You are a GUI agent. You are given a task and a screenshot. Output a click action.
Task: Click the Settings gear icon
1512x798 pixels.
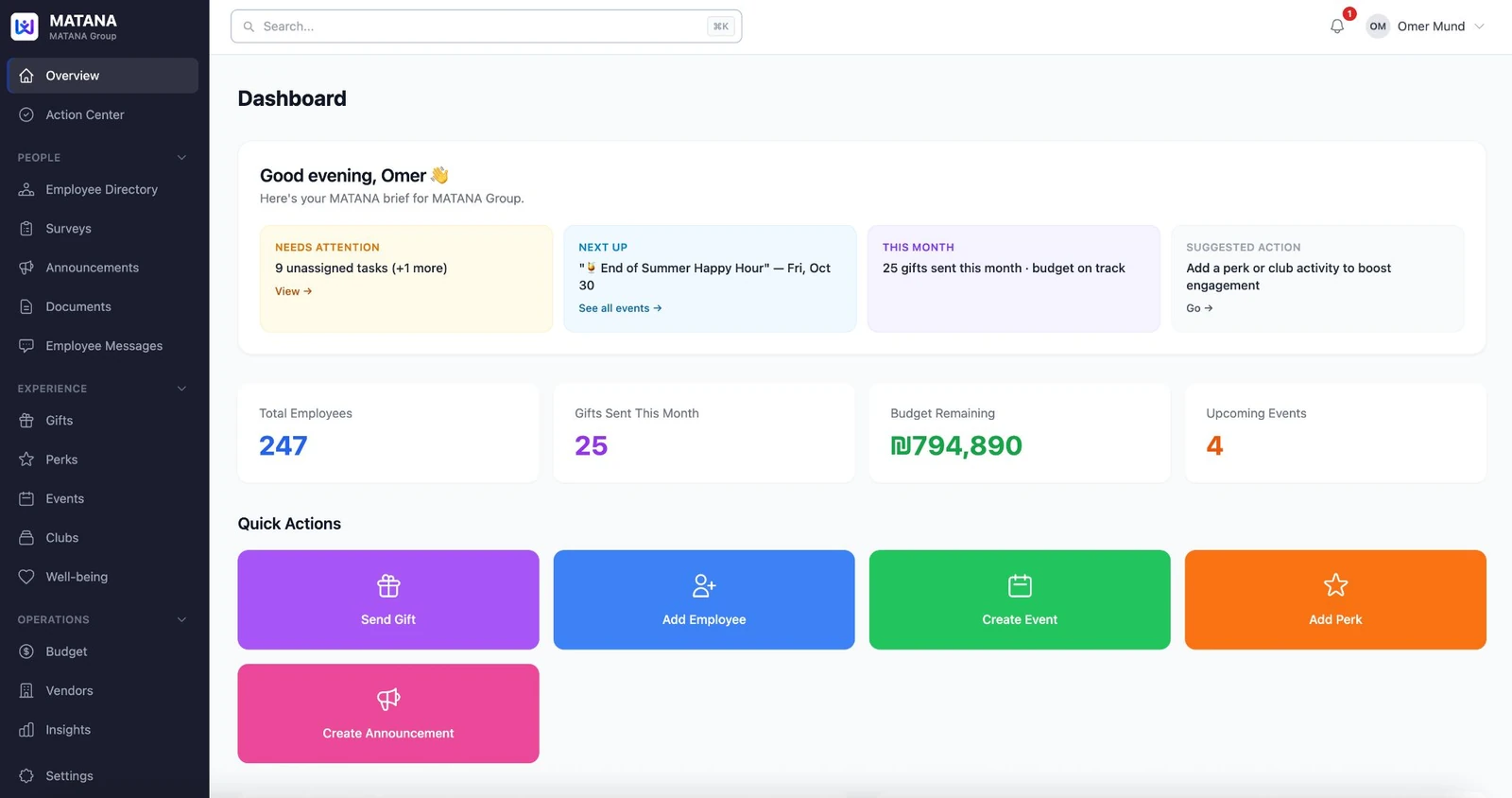pyautogui.click(x=26, y=775)
